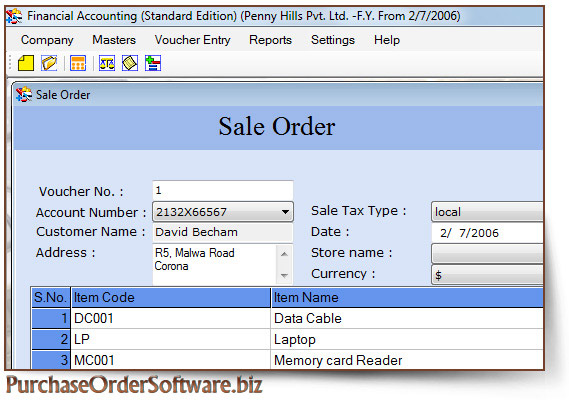Click the Sale Order window title icon
569x400 pixels.
pyautogui.click(x=24, y=95)
